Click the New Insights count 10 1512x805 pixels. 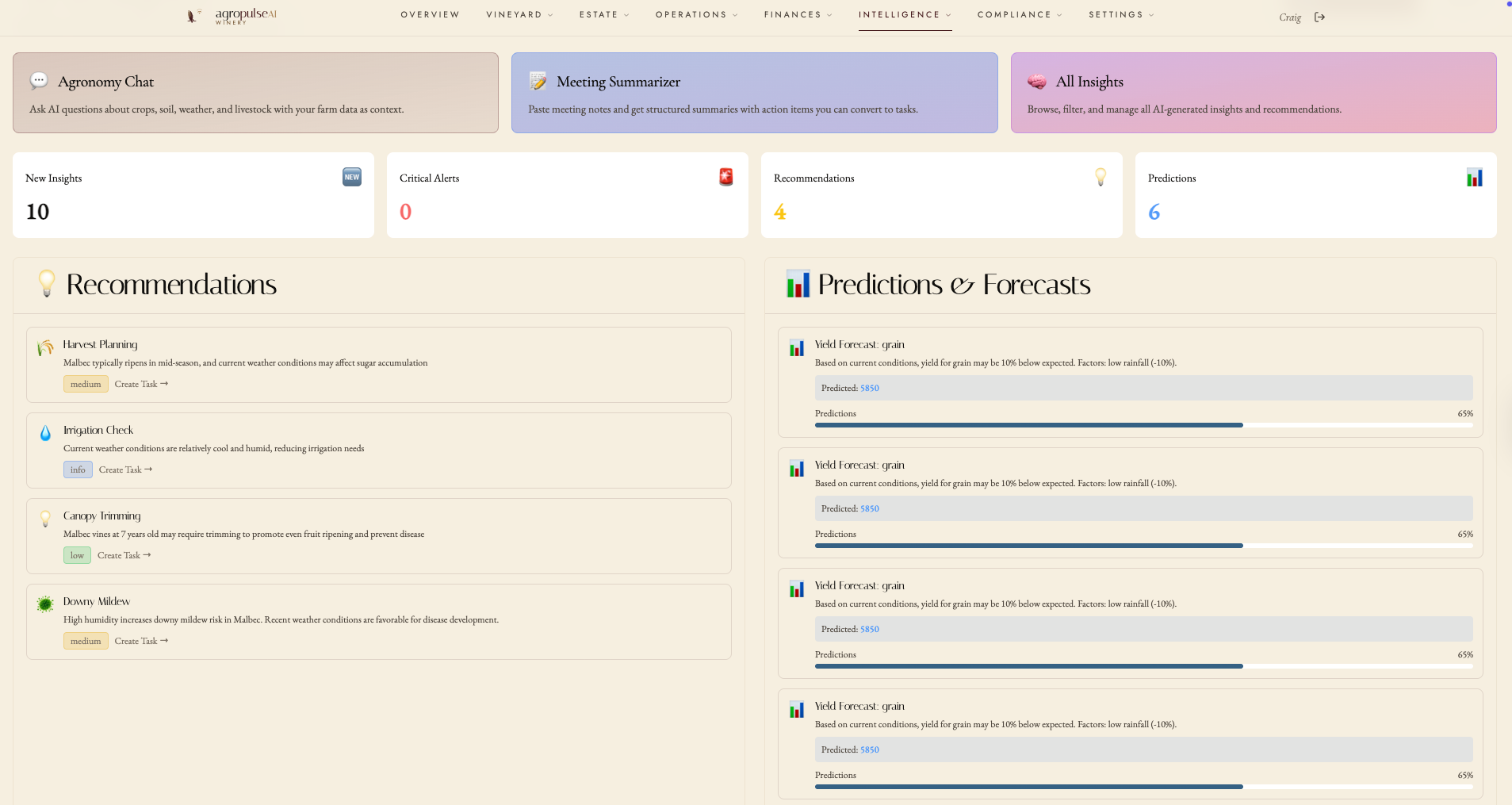[37, 212]
